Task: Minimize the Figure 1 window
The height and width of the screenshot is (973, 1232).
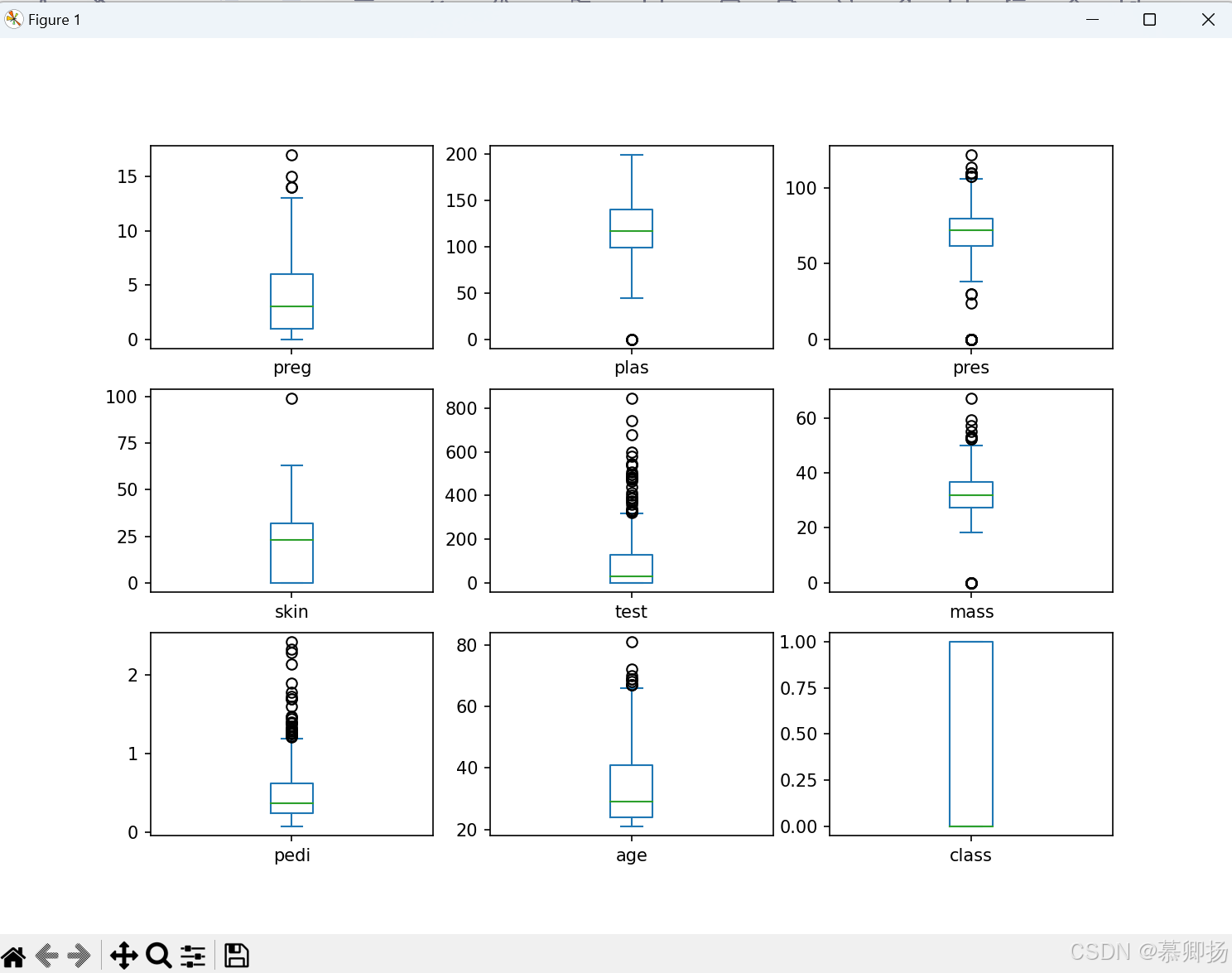Action: point(1092,19)
